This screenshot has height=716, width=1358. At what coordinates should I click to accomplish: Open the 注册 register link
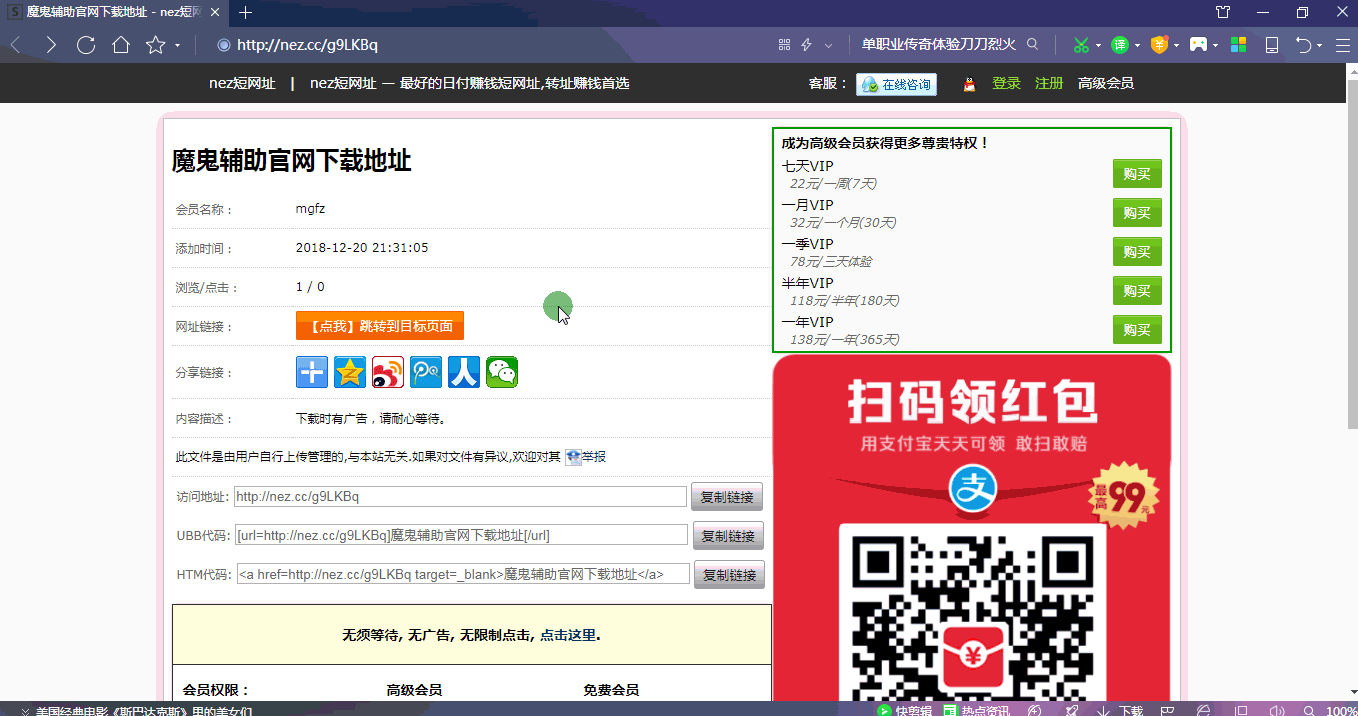pos(1049,83)
